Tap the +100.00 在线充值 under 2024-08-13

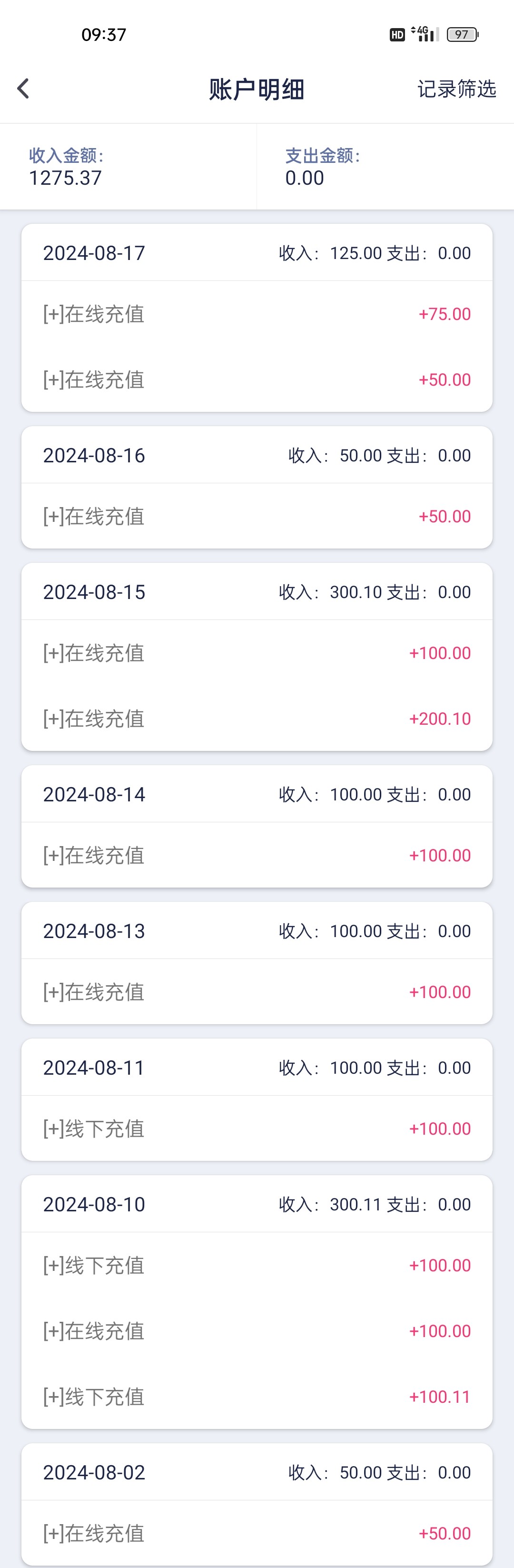click(x=257, y=992)
